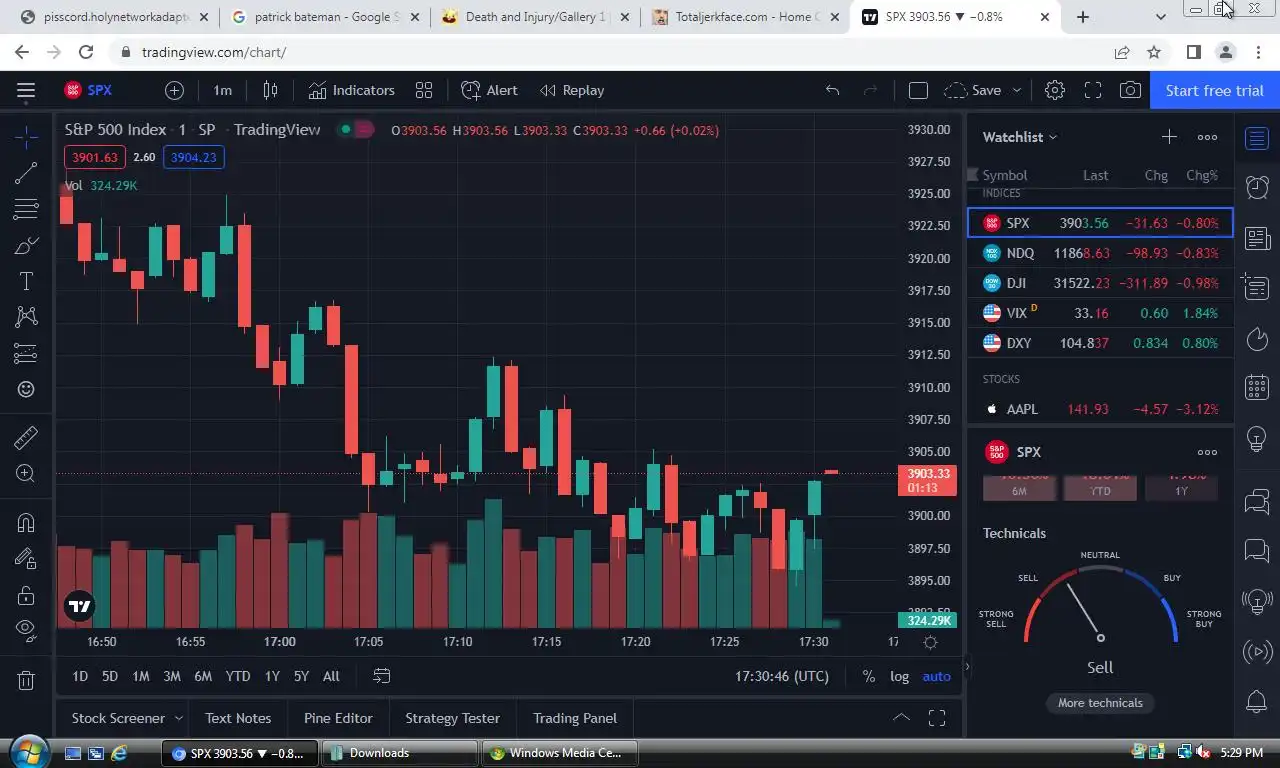Expand the Watchlist name dropdown
The image size is (1280, 768).
pos(1020,137)
